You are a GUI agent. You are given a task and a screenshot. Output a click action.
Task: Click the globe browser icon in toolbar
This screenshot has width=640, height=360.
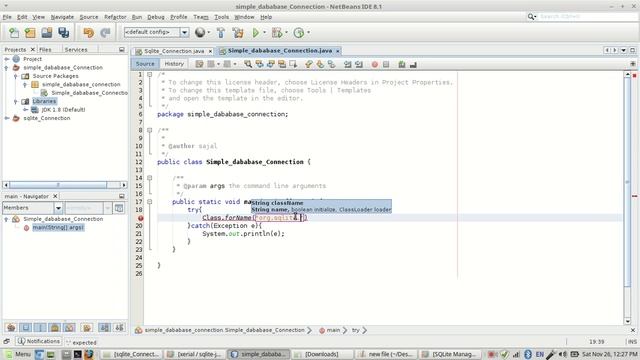(200, 33)
